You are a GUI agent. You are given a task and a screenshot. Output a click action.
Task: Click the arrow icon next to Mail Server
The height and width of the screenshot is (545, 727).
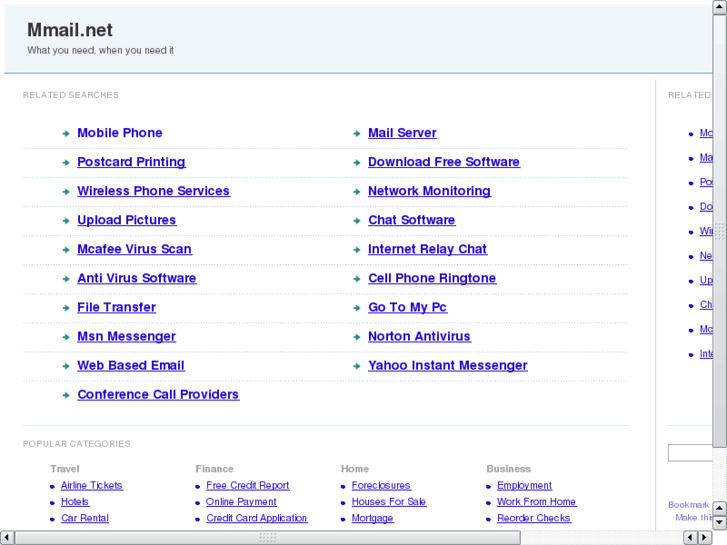click(x=357, y=133)
